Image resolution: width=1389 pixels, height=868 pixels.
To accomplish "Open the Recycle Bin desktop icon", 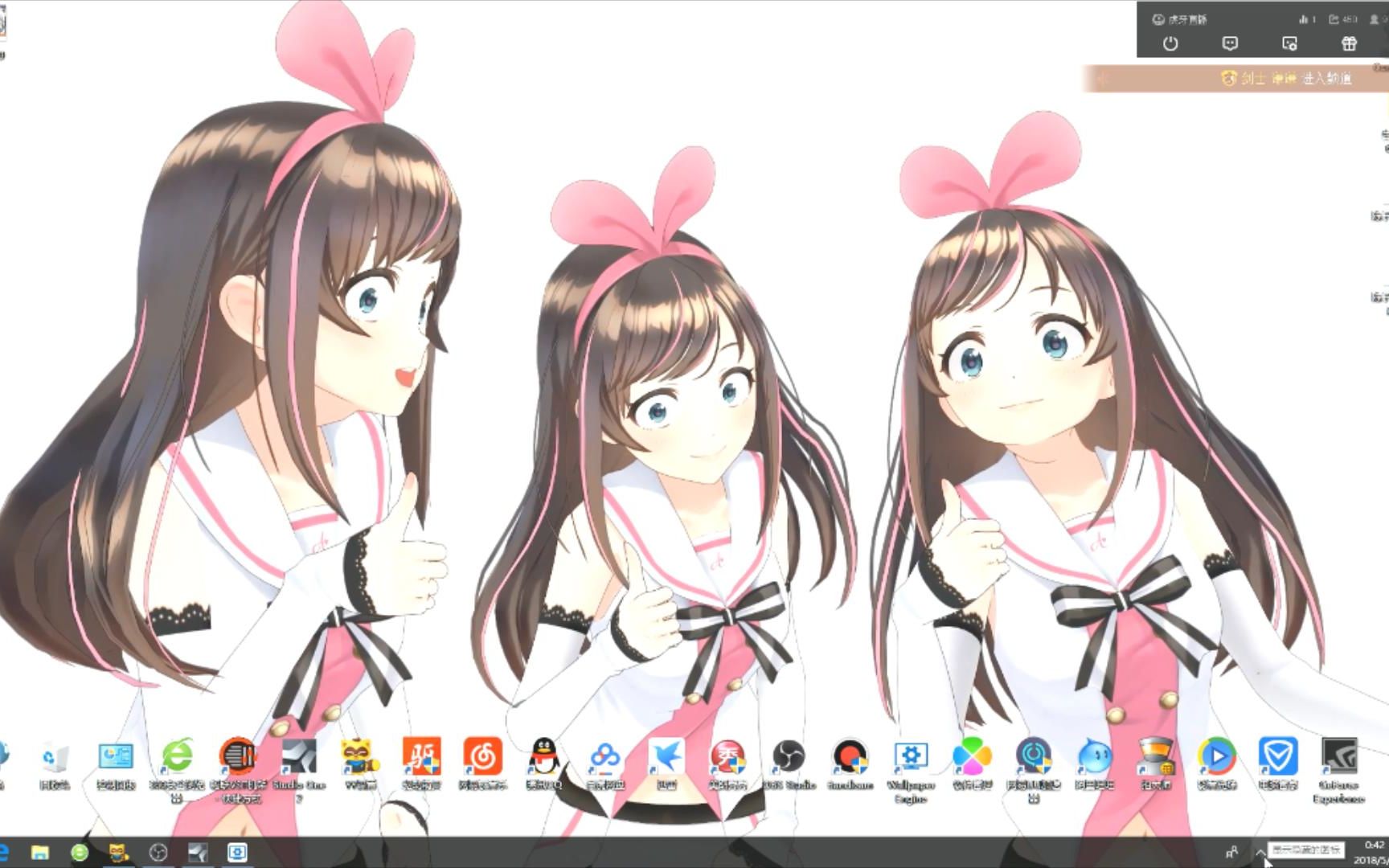I will click(55, 765).
